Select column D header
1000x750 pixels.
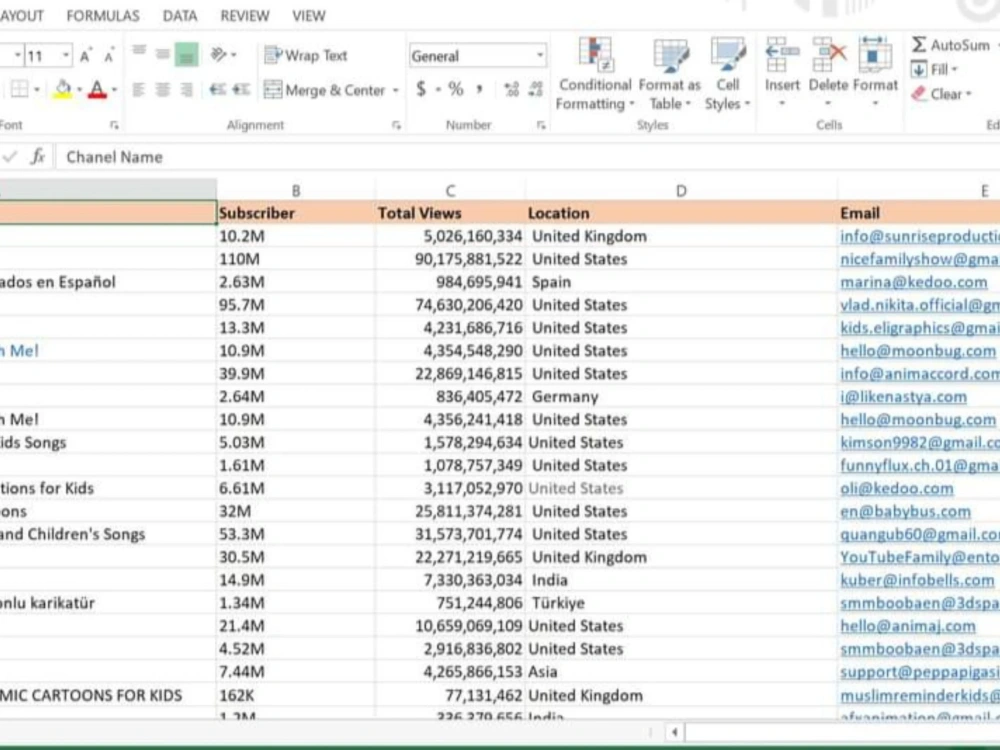coord(681,191)
